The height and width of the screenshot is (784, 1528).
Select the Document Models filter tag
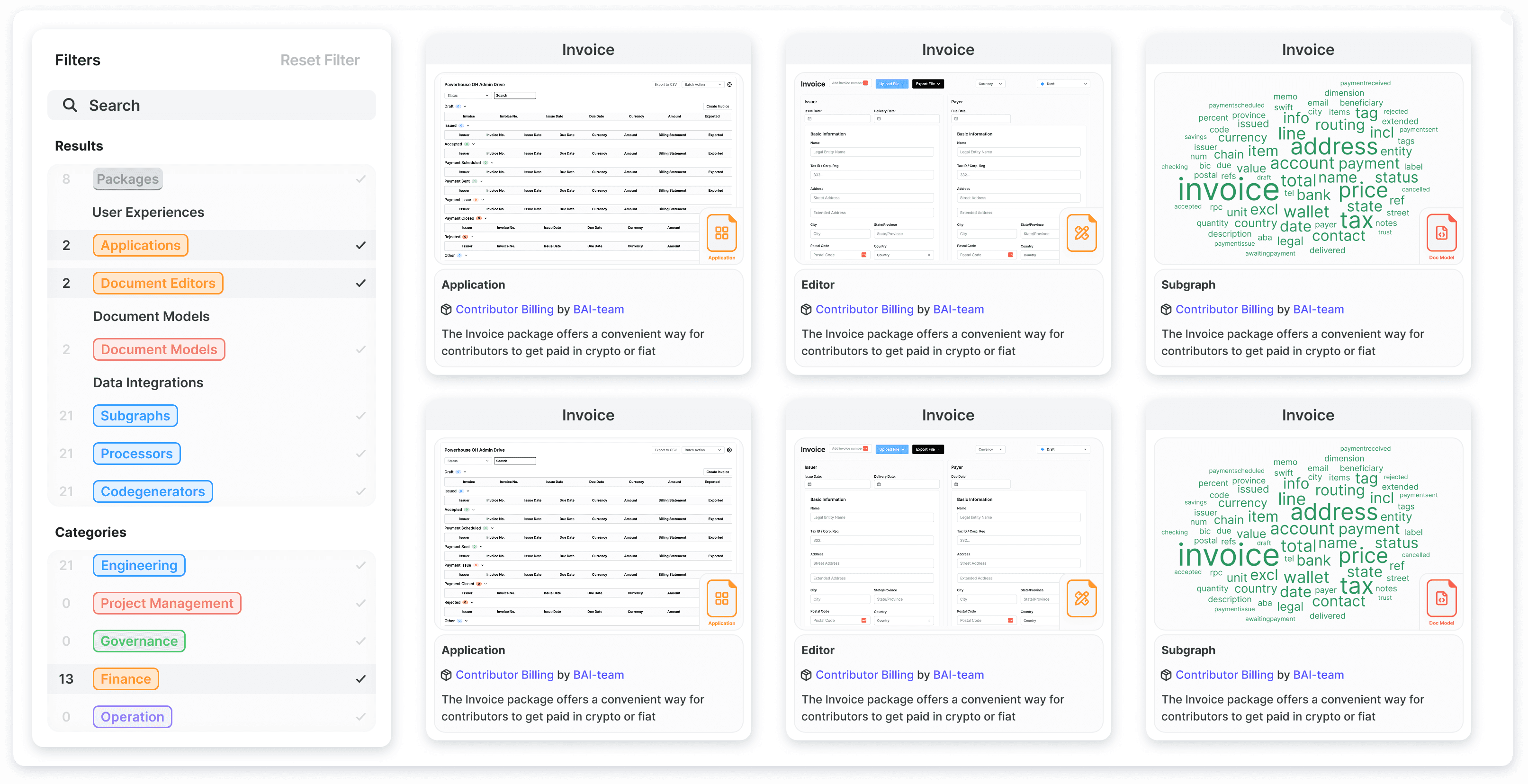pyautogui.click(x=158, y=349)
